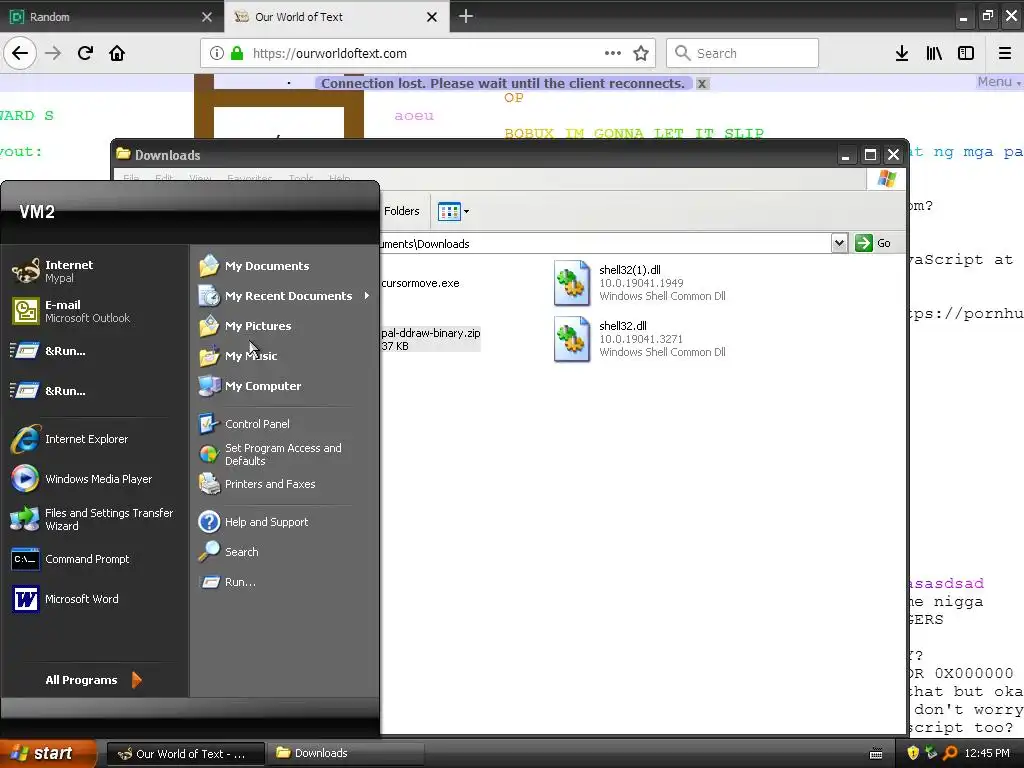
Task: Open My Documents
Action: pyautogui.click(x=285, y=266)
